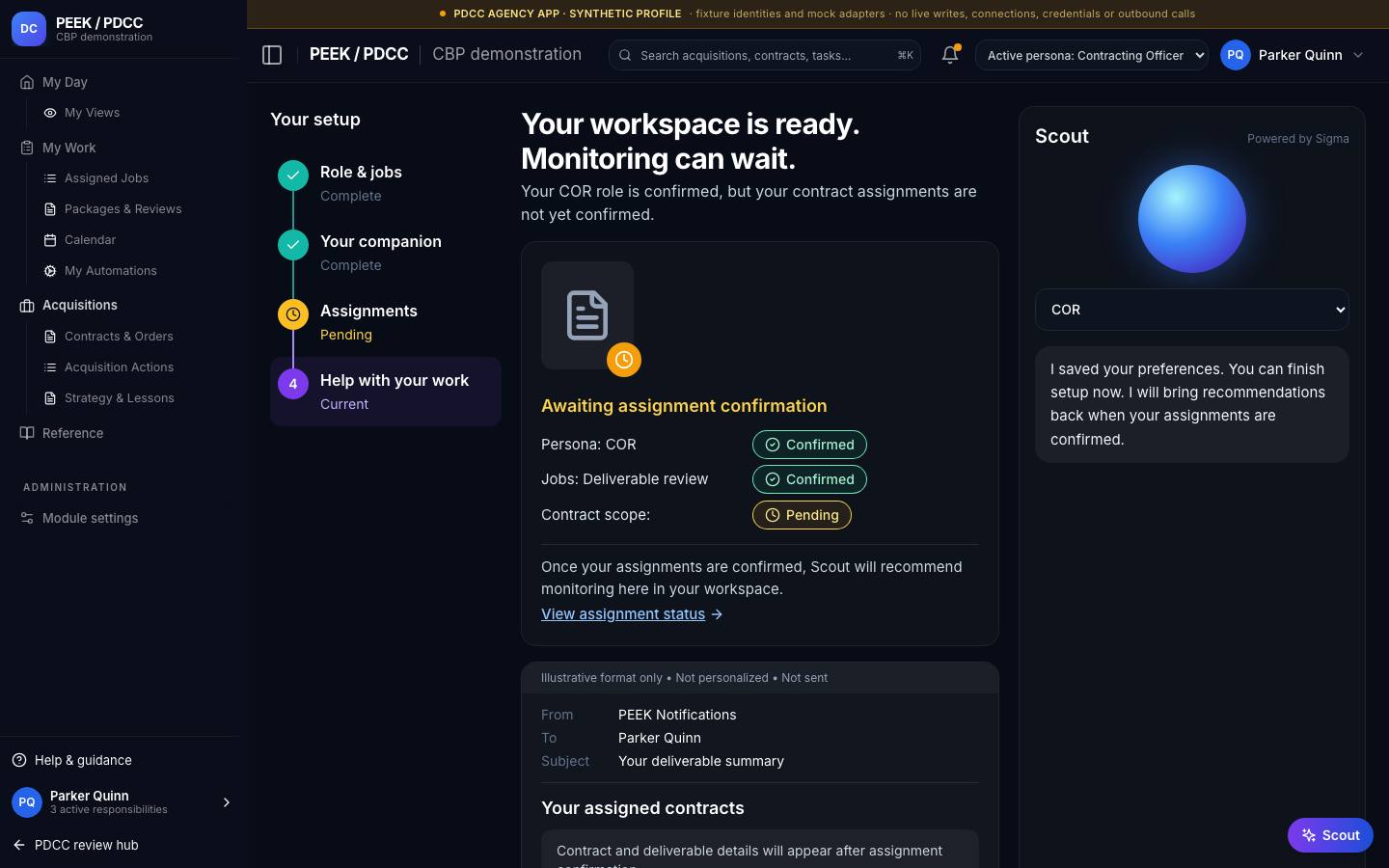Click the Acquisitions briefcase icon
This screenshot has height=868, width=1389.
pyautogui.click(x=27, y=306)
